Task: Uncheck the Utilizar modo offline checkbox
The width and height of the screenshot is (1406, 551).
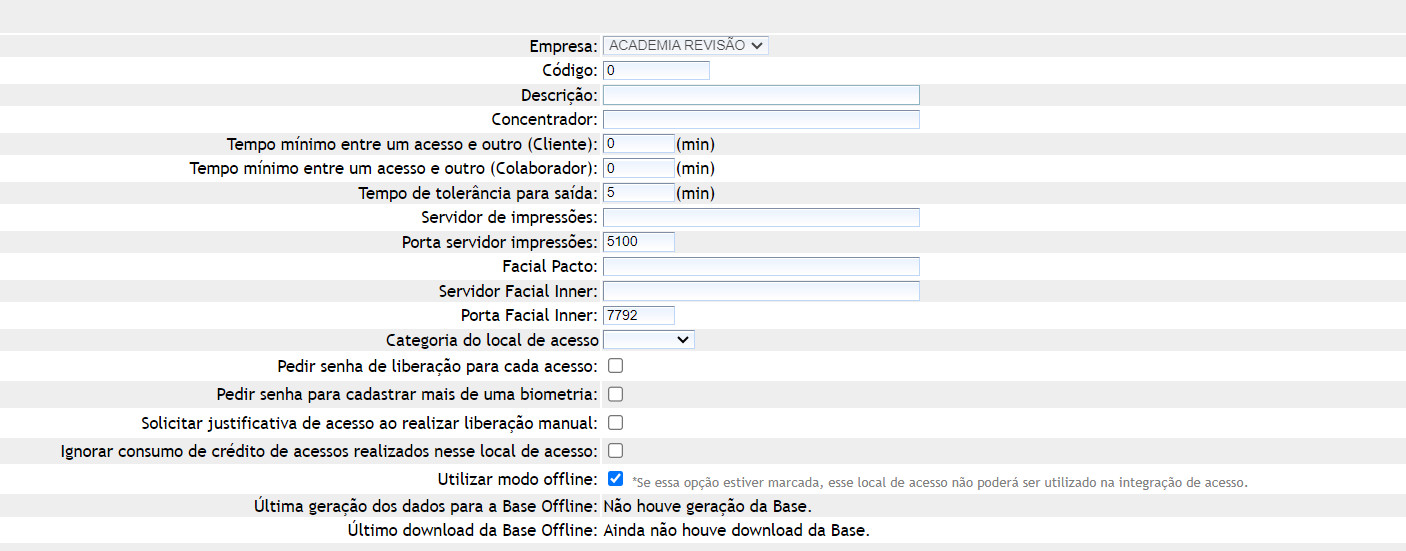Action: click(x=616, y=479)
